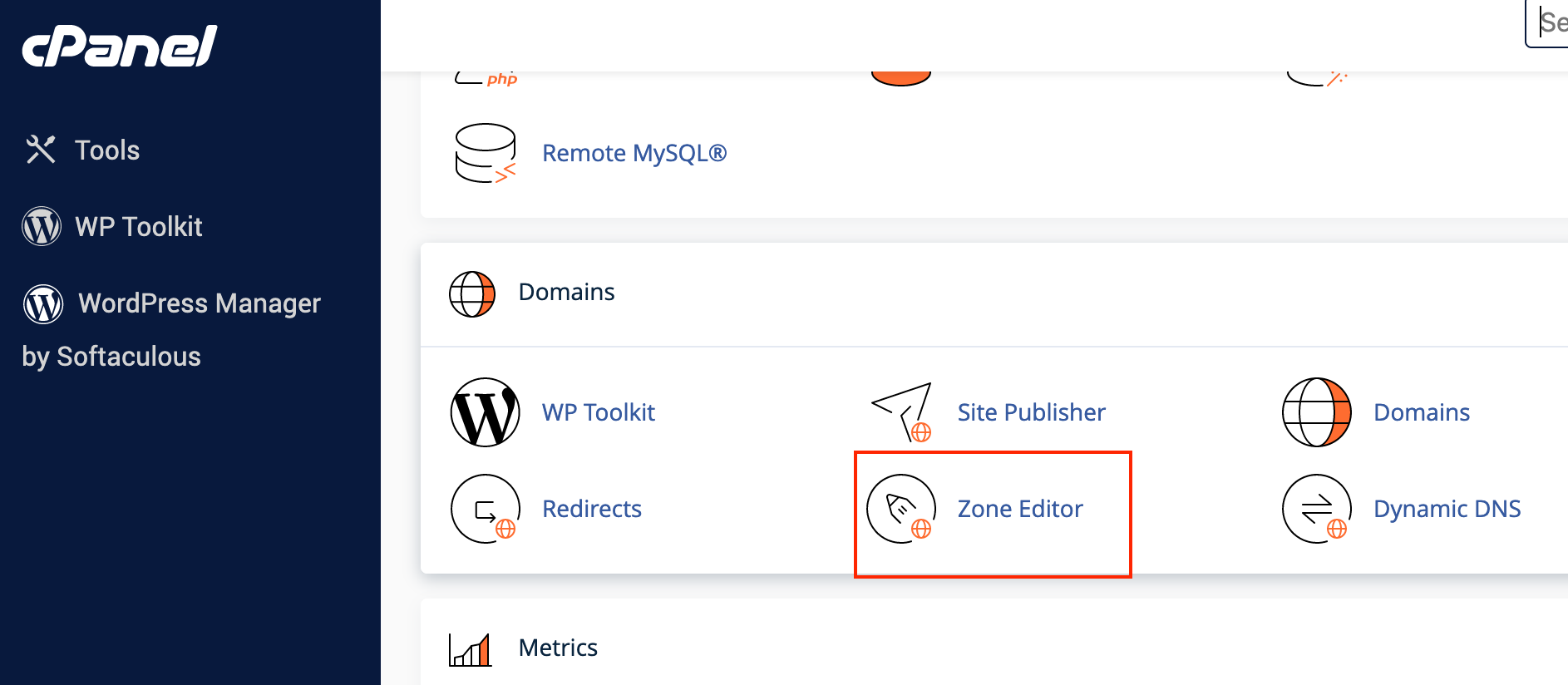Open the Remote MySQL® link
This screenshot has width=1568, height=685.
click(x=634, y=153)
